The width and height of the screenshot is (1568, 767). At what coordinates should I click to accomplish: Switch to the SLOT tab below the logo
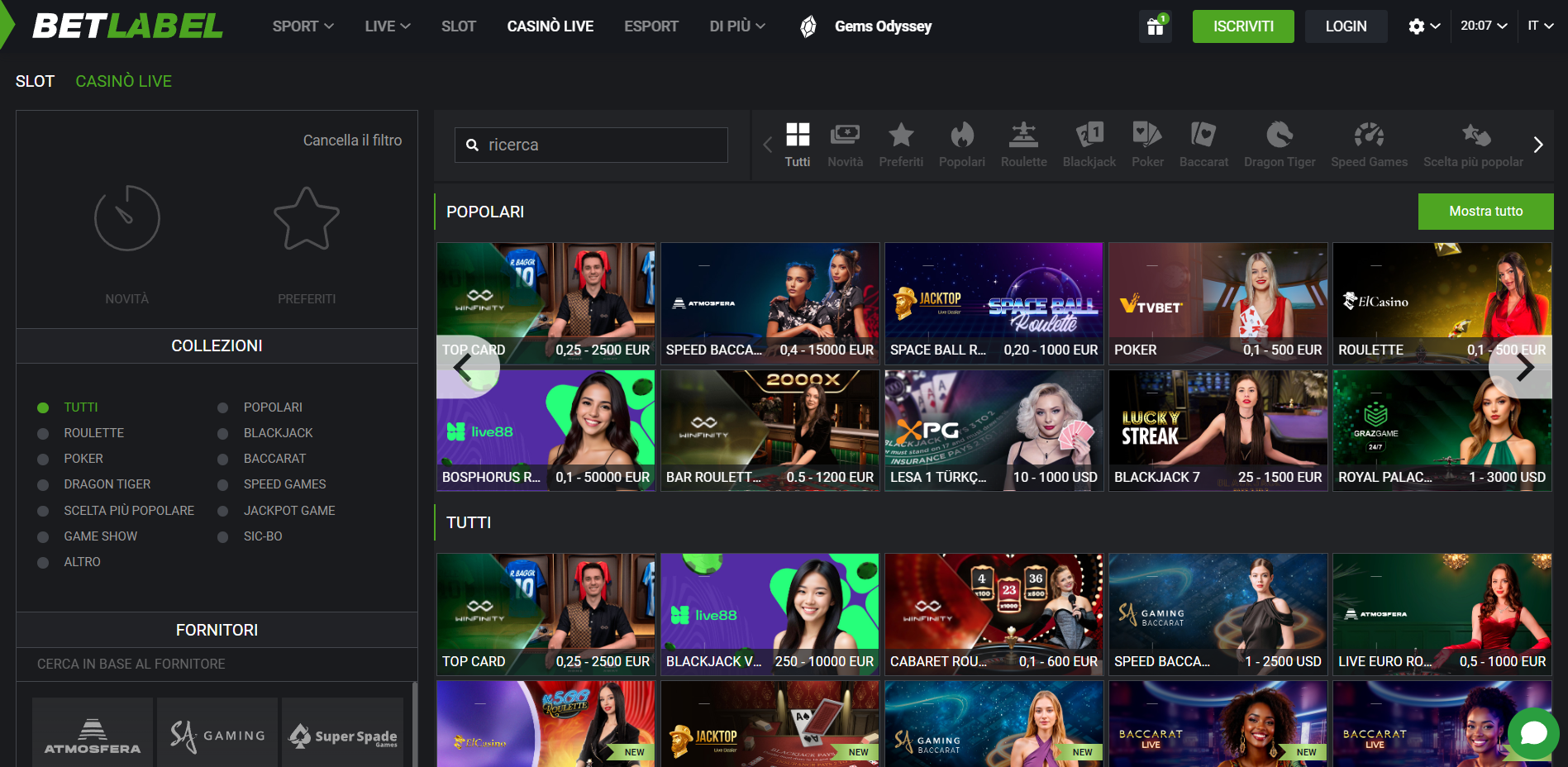point(35,81)
